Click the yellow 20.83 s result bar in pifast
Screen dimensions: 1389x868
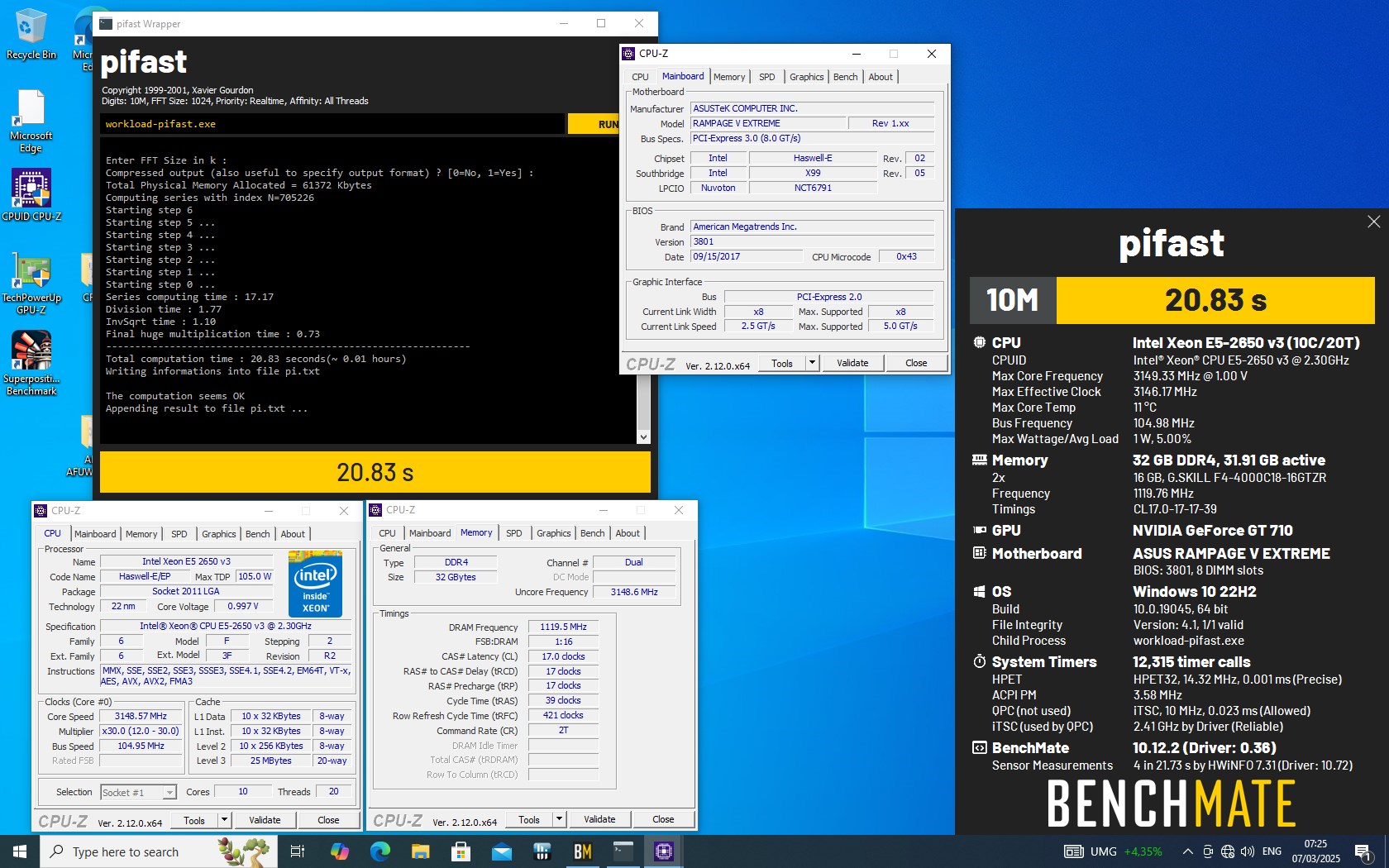375,472
